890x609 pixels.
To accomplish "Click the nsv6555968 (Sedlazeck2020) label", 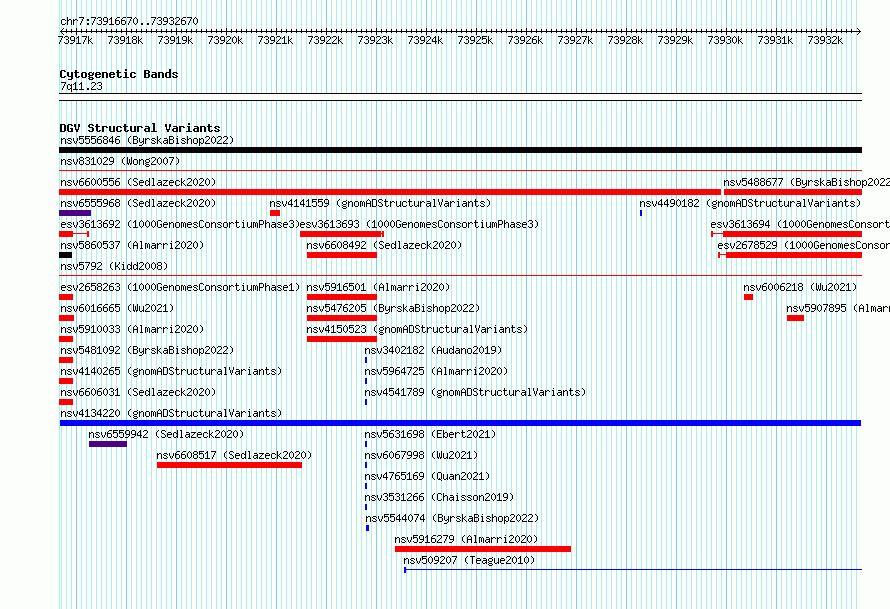I will pos(138,203).
